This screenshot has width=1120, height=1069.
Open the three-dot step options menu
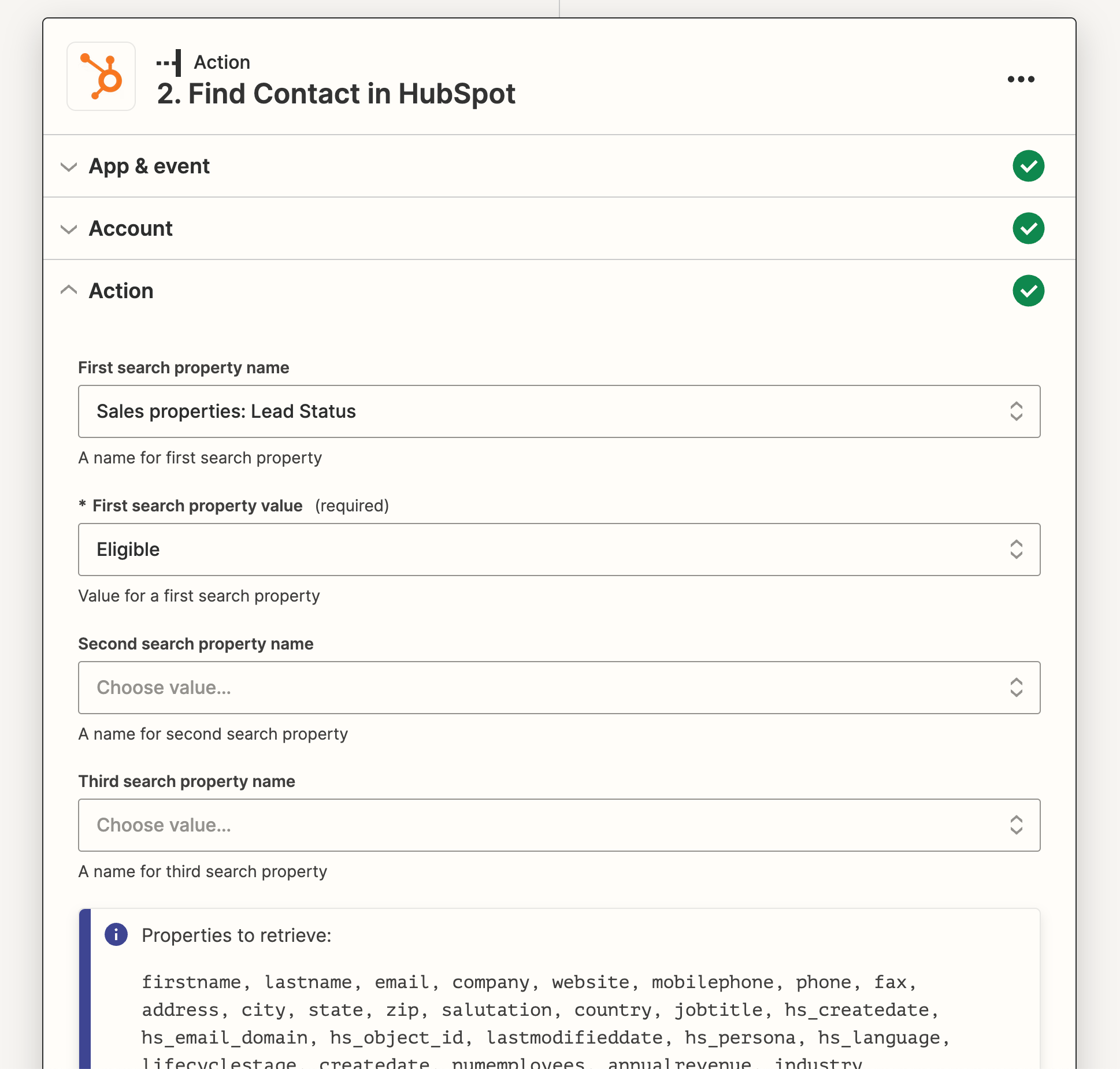pos(1021,79)
